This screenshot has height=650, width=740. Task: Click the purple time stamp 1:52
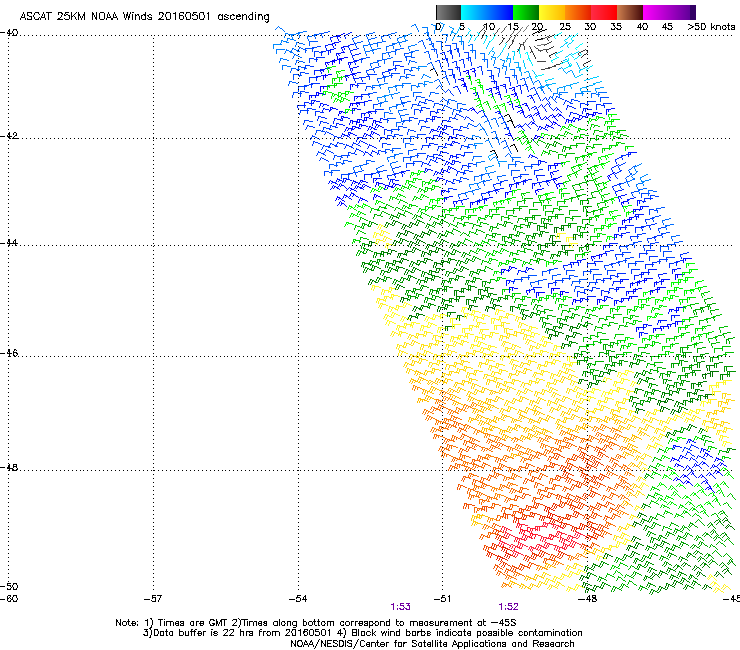pyautogui.click(x=508, y=607)
